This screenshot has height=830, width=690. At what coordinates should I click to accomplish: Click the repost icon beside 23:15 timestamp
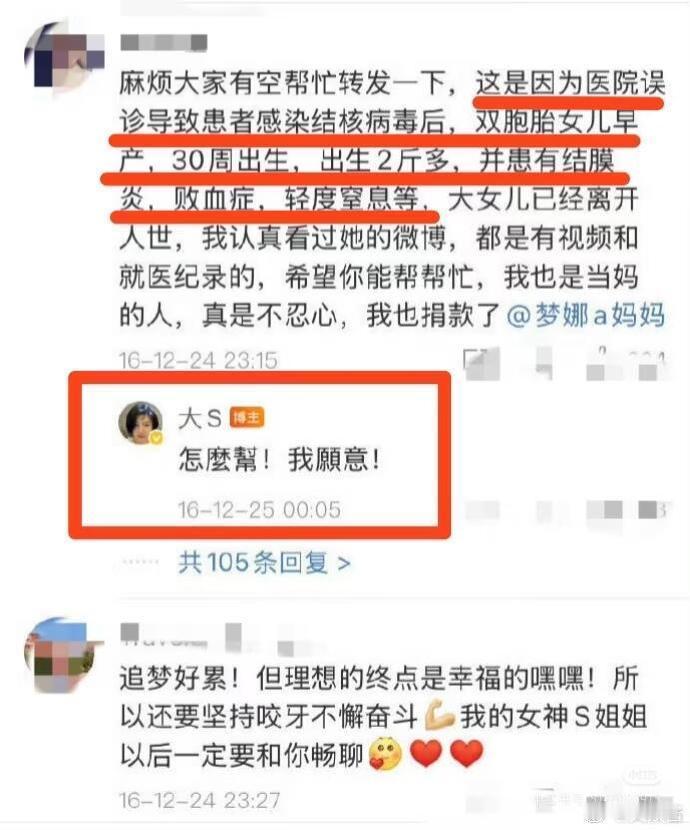[480, 363]
